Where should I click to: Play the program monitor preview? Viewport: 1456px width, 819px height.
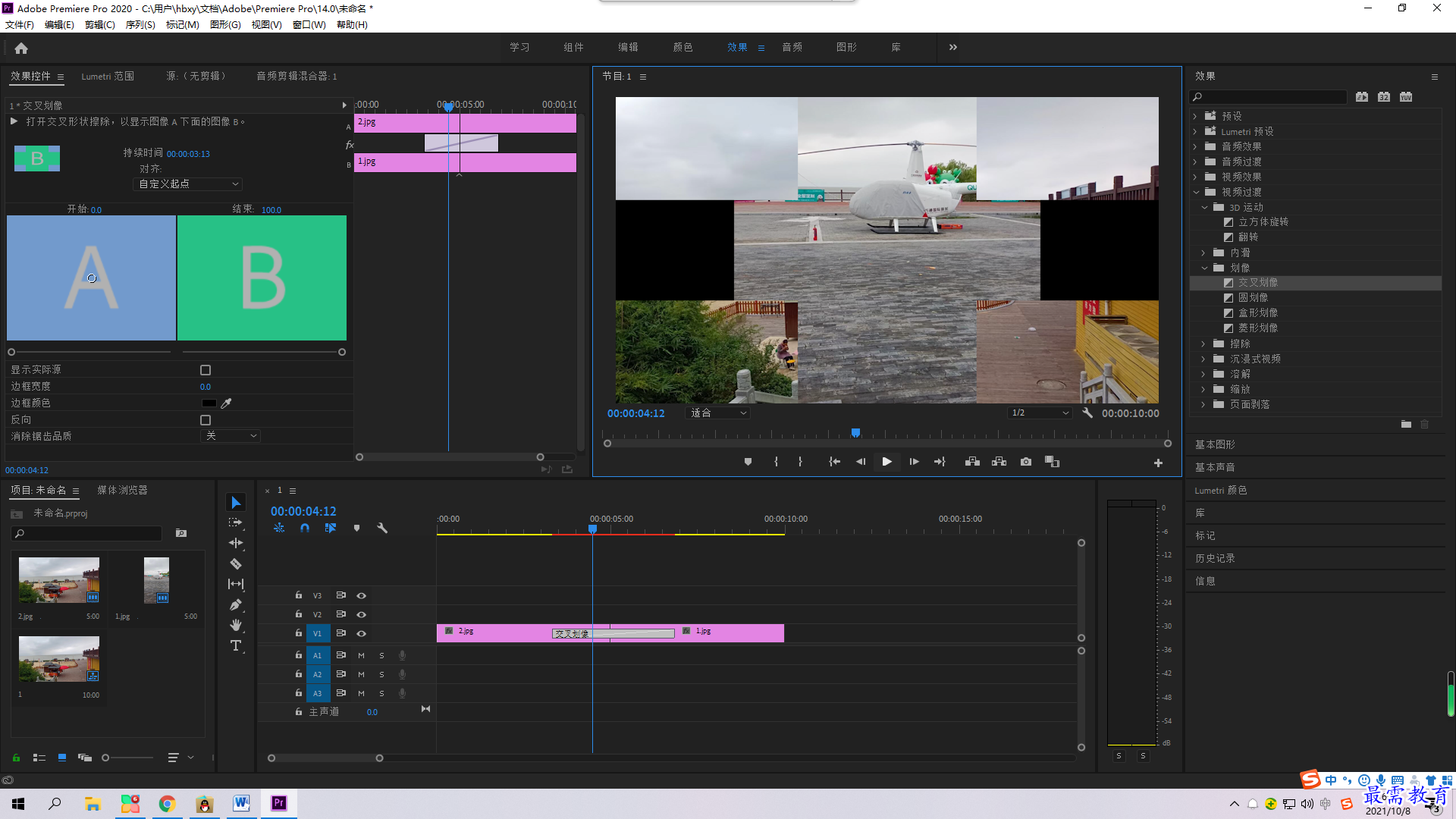886,462
